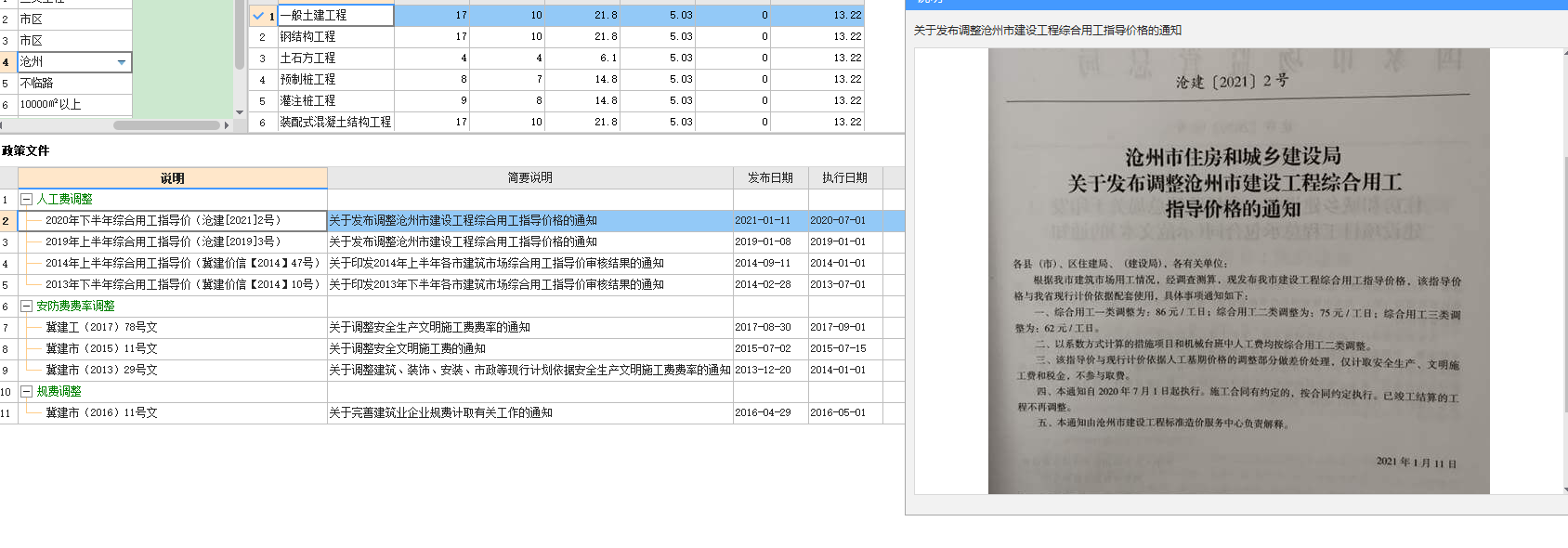Click the table vertical scroll-down arrow
Viewport: 1568px width, 548px height.
click(x=240, y=112)
